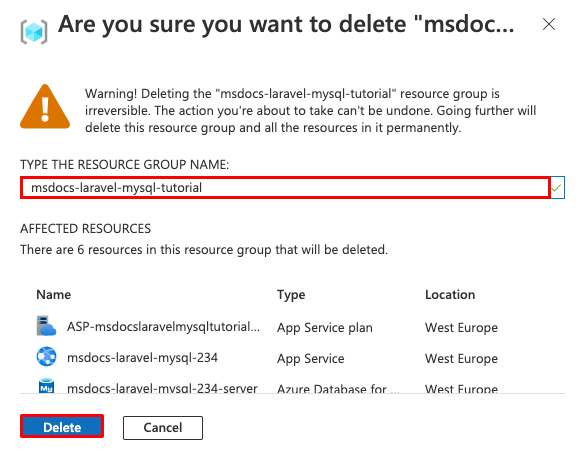Click the App Service plan icon
Image resolution: width=585 pixels, height=460 pixels.
pos(46,326)
